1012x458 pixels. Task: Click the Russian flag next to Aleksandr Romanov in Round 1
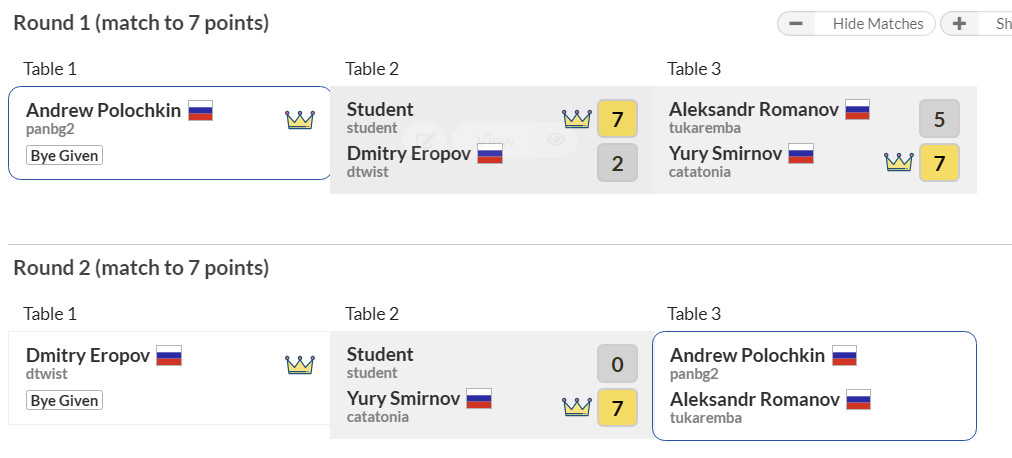(x=857, y=110)
